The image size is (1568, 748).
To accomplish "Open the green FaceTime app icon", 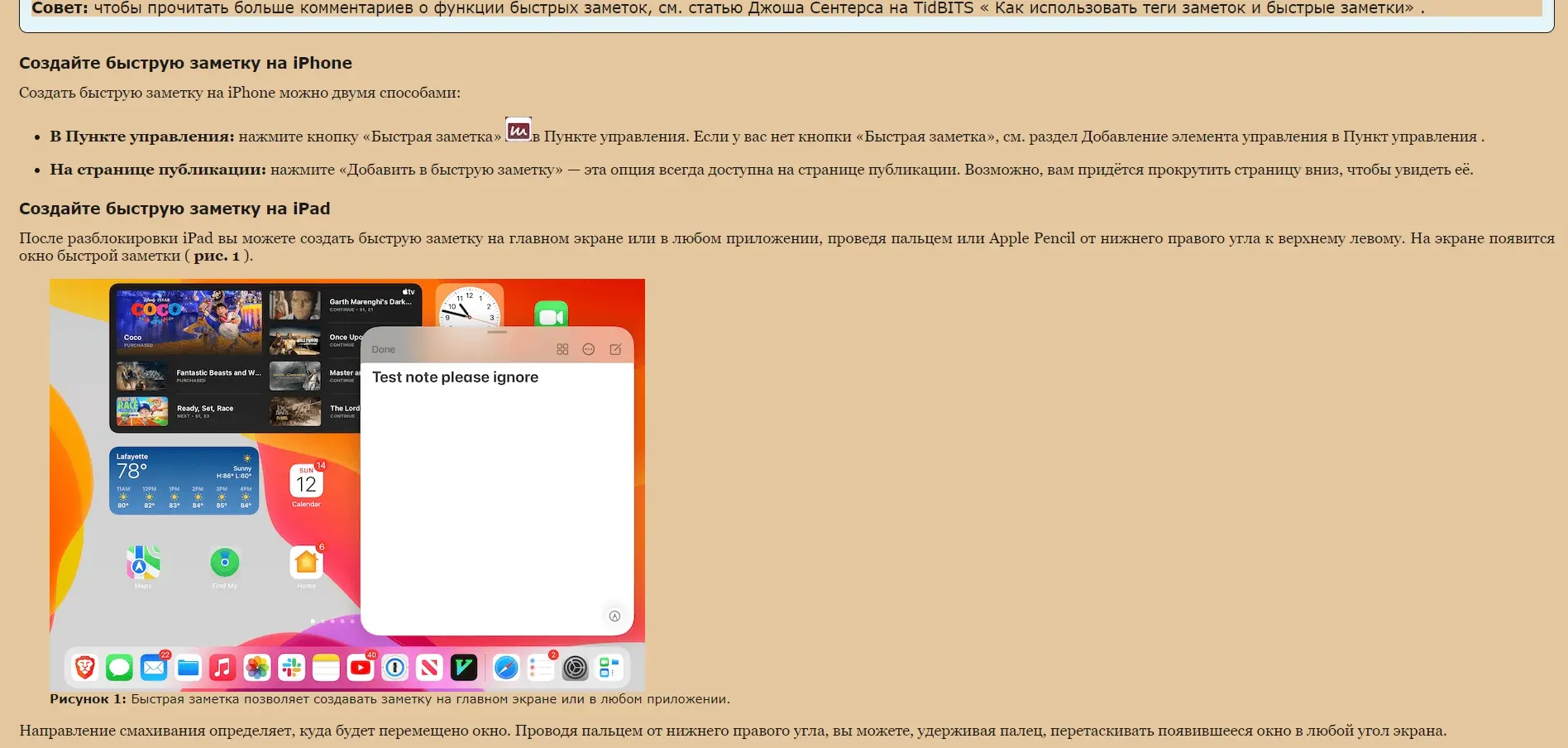I will [x=552, y=314].
